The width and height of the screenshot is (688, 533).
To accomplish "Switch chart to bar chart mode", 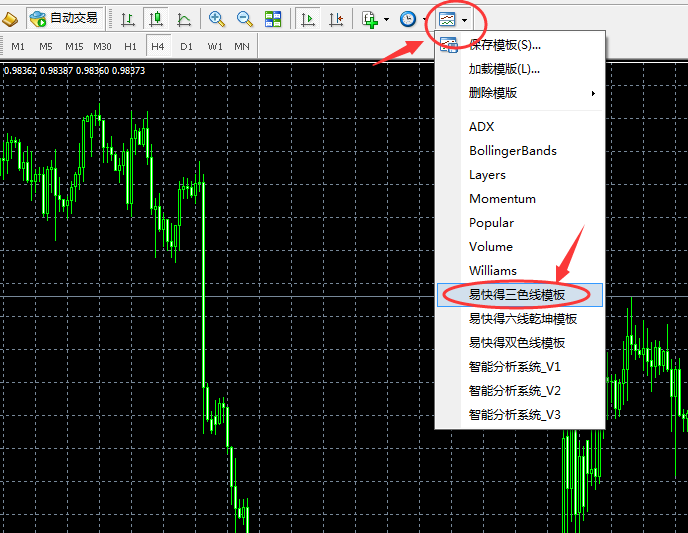I will [128, 19].
